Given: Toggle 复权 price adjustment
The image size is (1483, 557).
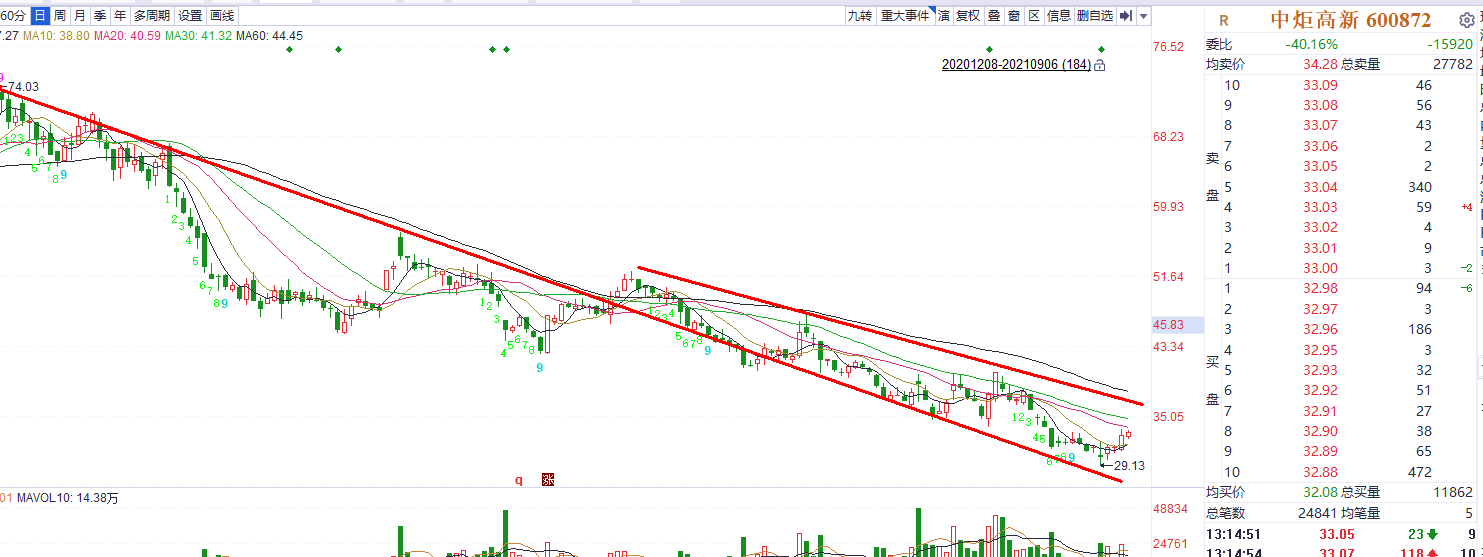Looking at the screenshot, I should [x=968, y=15].
